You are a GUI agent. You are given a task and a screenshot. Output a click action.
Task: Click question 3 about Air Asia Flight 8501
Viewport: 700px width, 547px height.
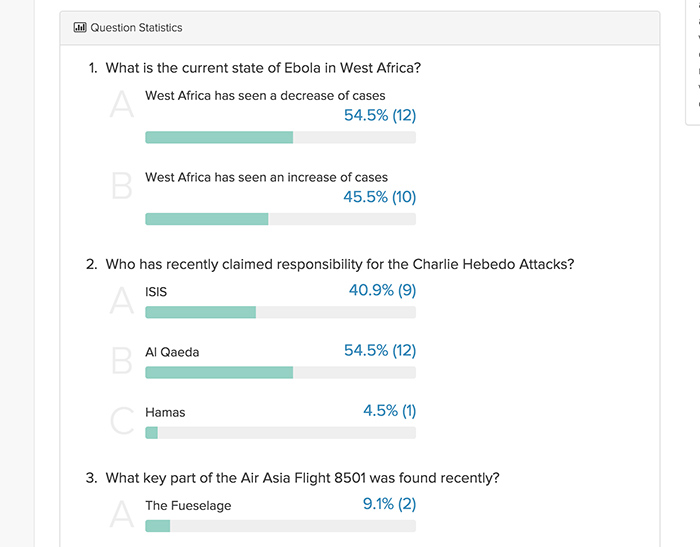[292, 478]
